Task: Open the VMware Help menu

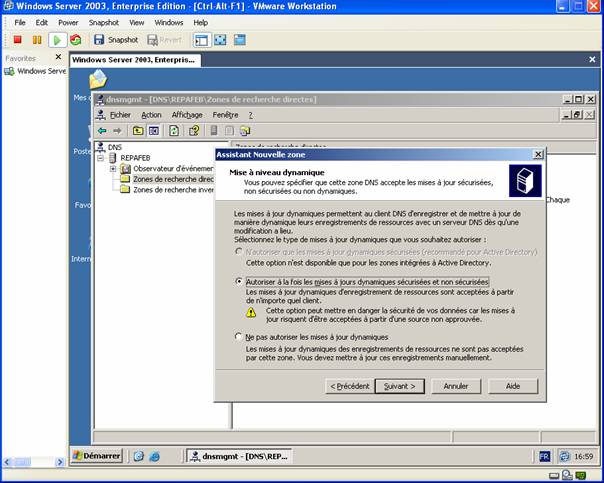Action: [201, 23]
